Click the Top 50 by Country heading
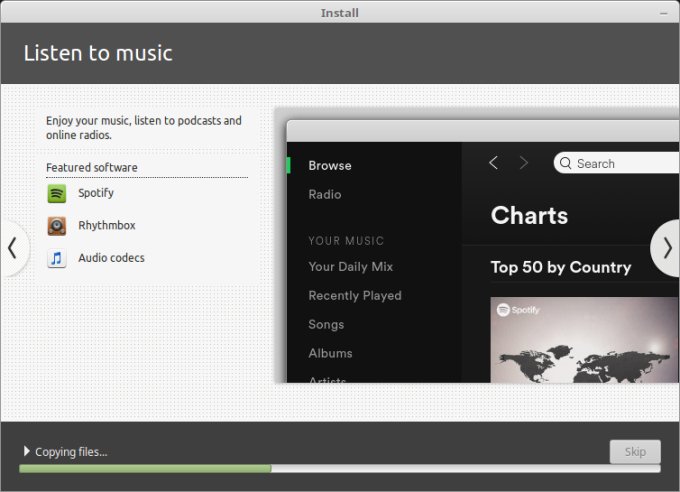Viewport: 680px width, 492px height. [561, 267]
